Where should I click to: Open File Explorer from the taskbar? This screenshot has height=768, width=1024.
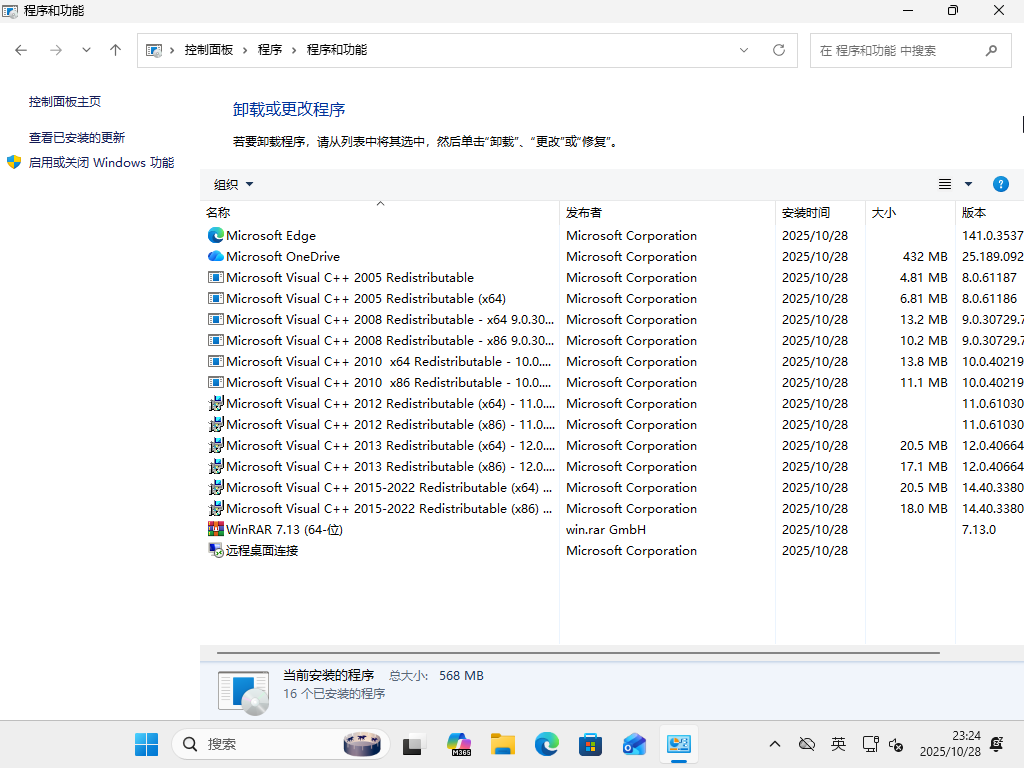(x=502, y=745)
